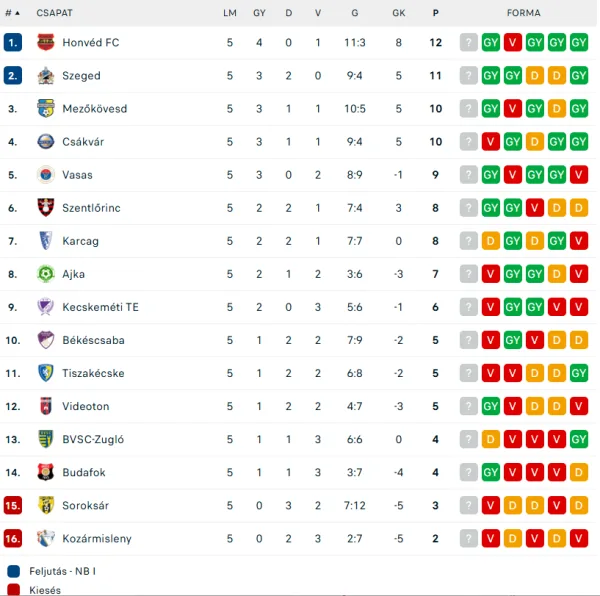Click Soroksár's grey question mark badge

click(x=468, y=505)
